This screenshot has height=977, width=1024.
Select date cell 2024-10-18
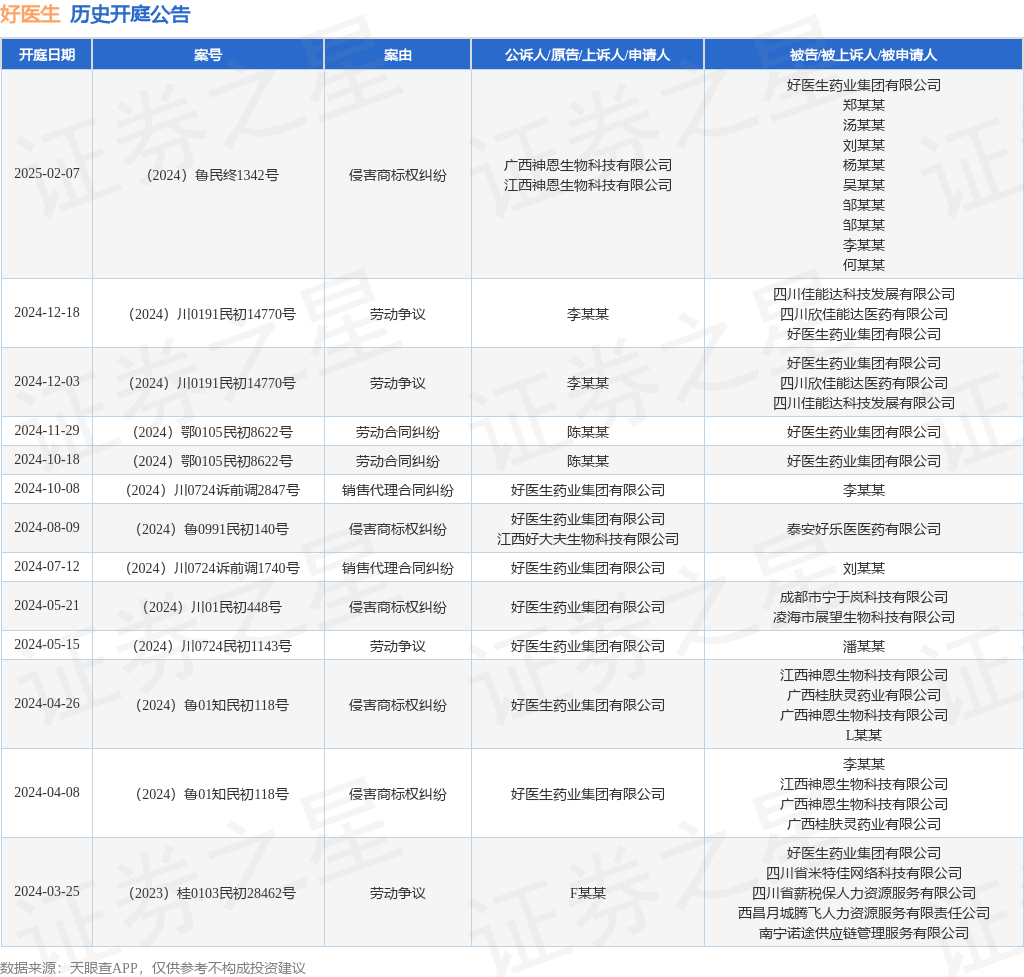pos(47,460)
